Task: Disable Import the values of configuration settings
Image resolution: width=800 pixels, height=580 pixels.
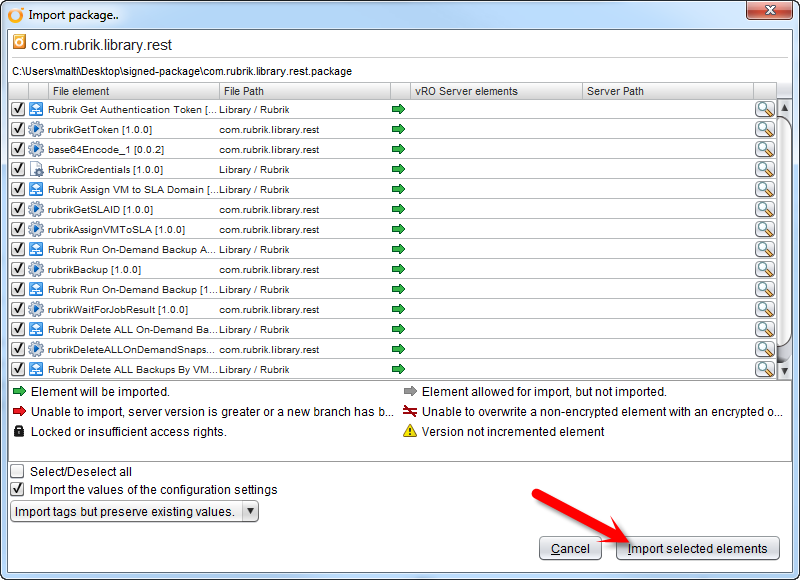Action: click(x=17, y=489)
